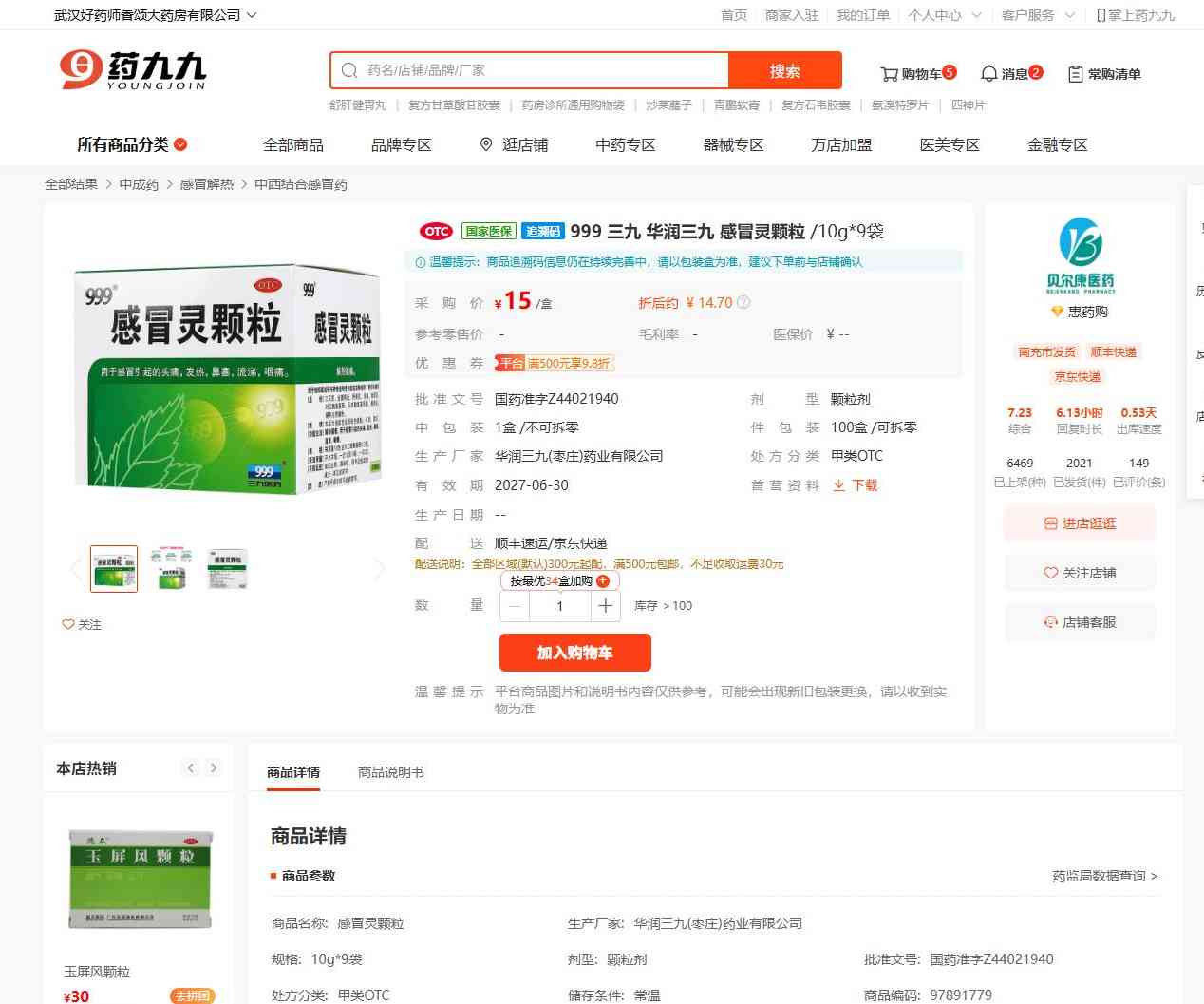The height and width of the screenshot is (1004, 1204).
Task: Open the 中药专区 navigation menu item
Action: 625,144
